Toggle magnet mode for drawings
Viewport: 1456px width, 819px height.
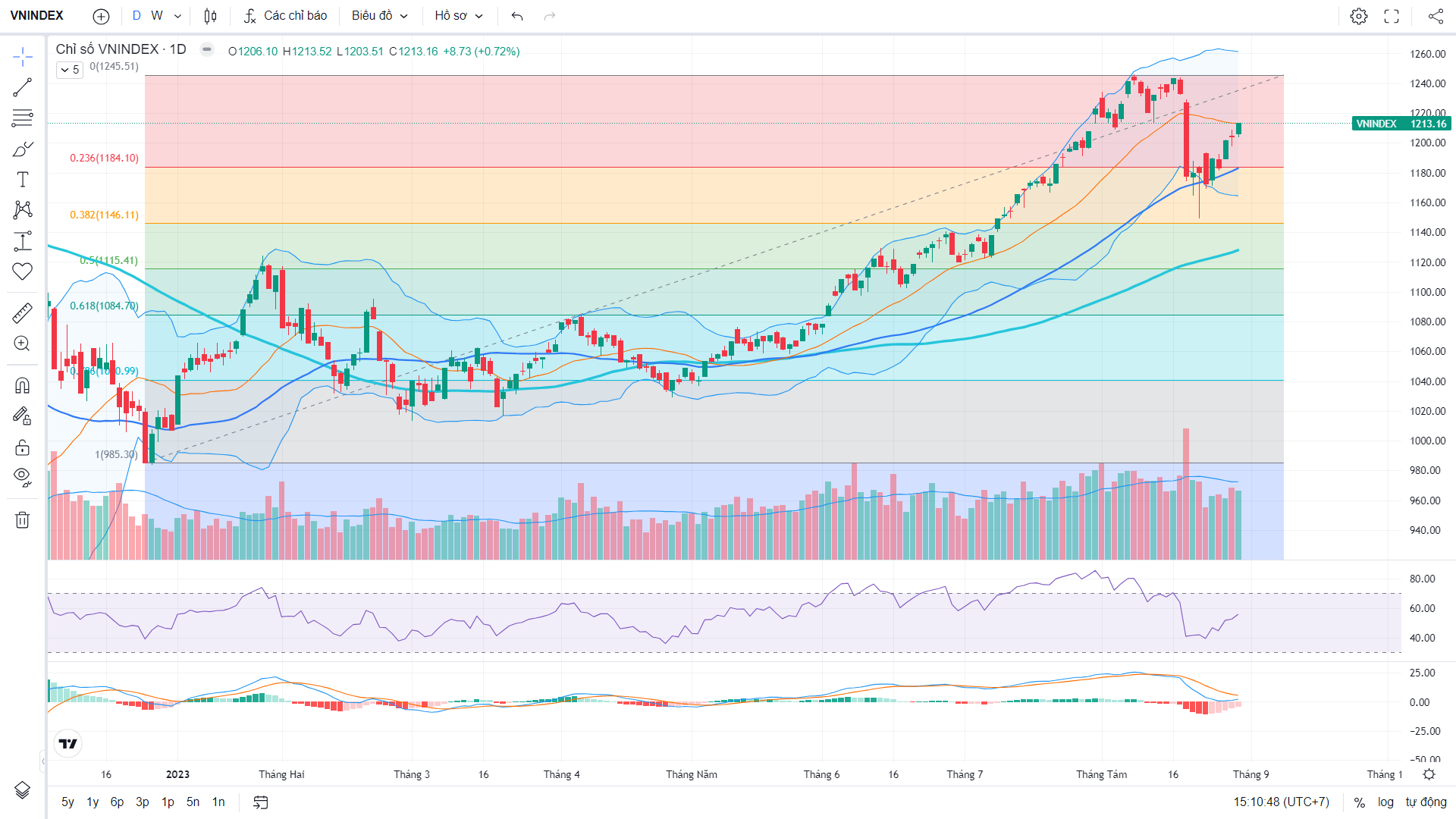pyautogui.click(x=22, y=385)
